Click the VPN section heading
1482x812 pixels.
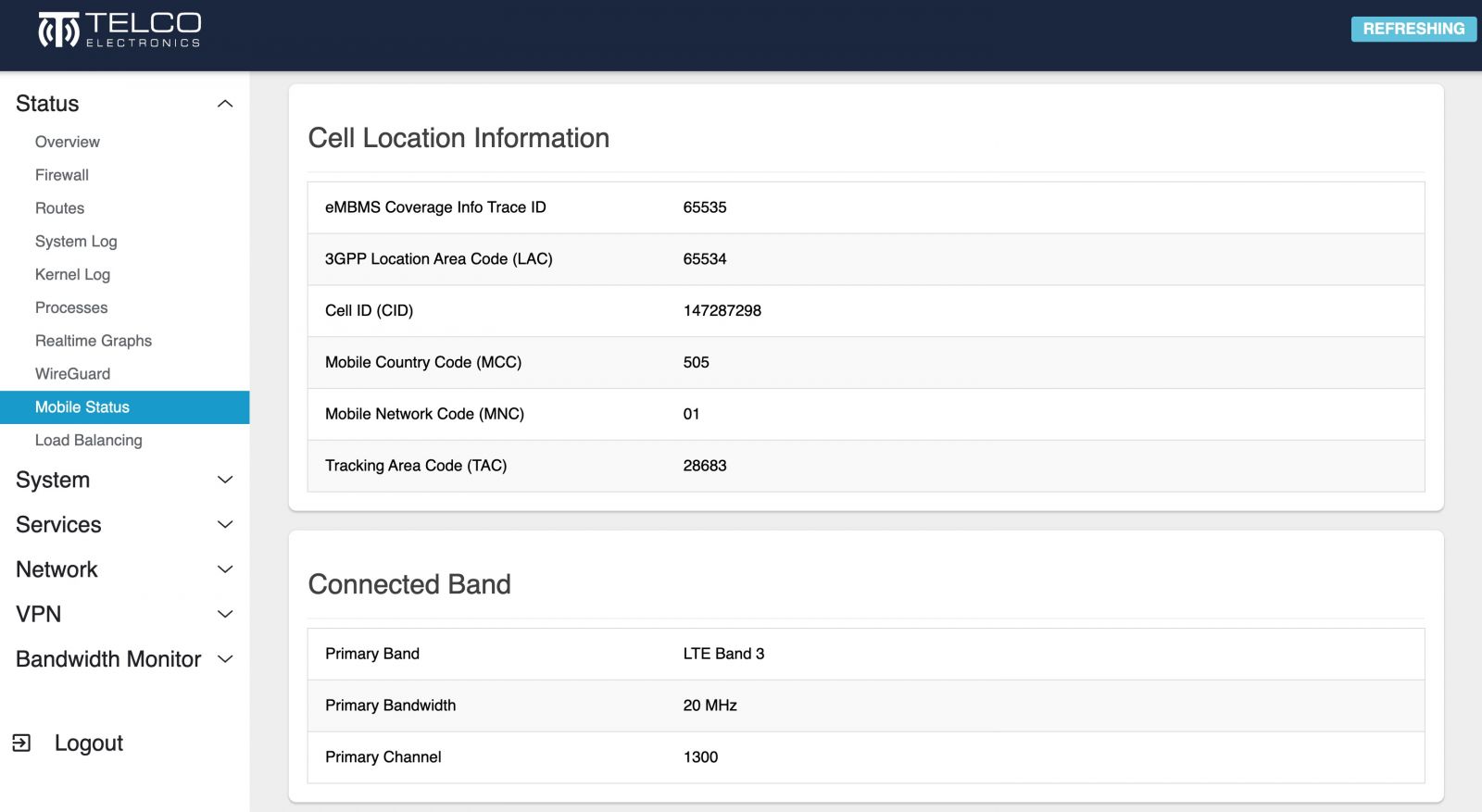[x=38, y=614]
